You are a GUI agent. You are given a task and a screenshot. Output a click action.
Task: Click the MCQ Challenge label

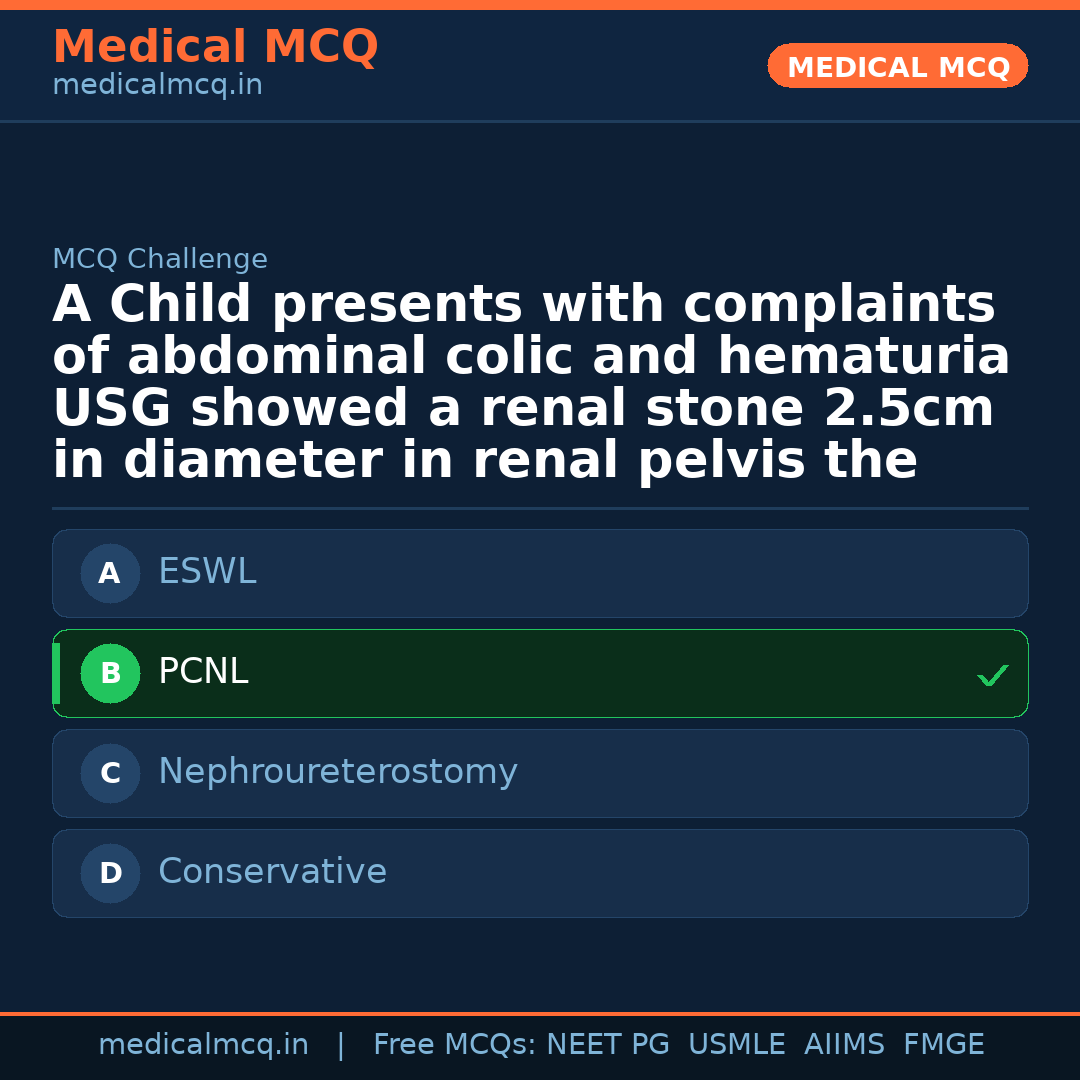coord(160,260)
